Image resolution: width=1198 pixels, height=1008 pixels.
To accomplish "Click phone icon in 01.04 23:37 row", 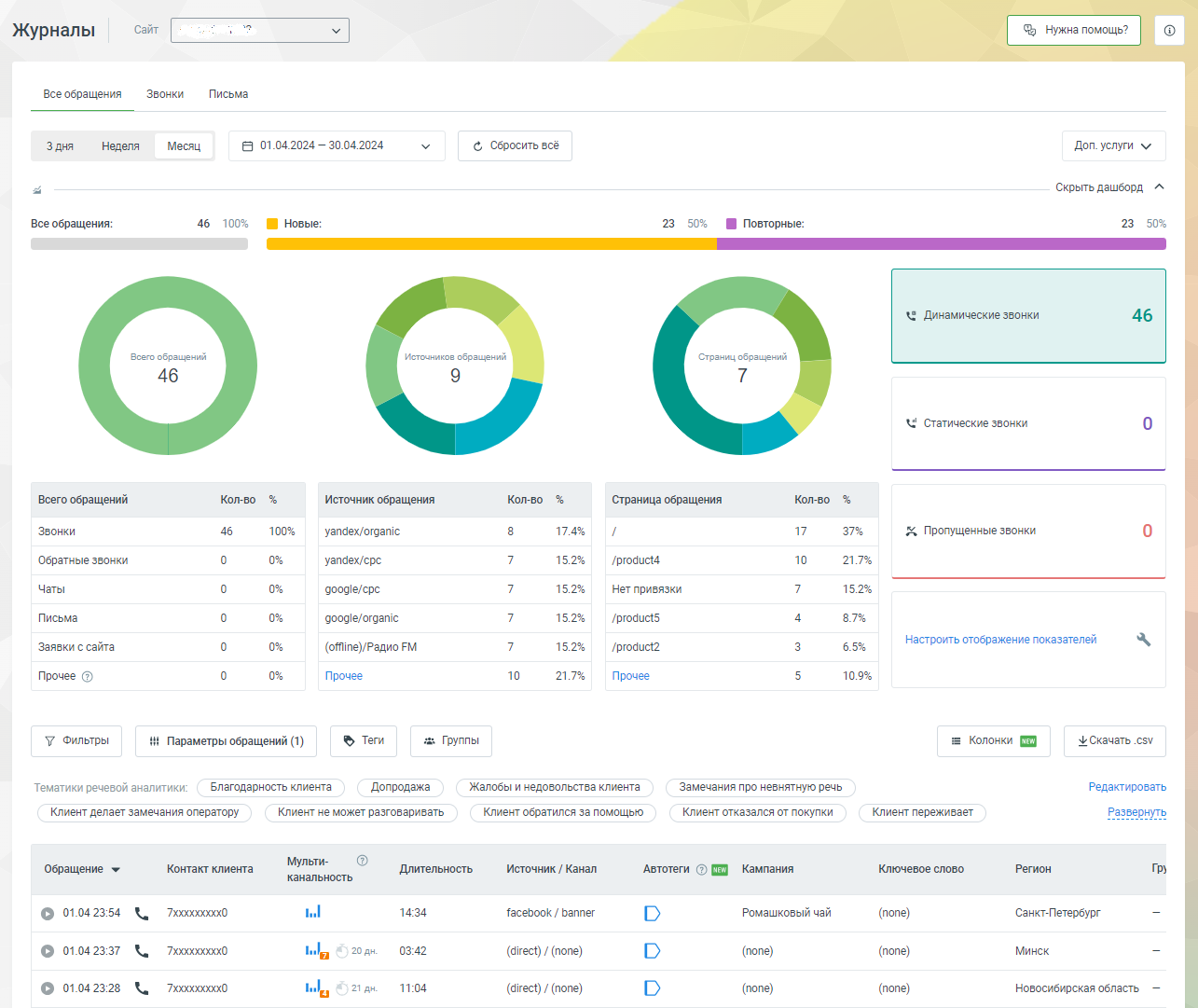I will pyautogui.click(x=142, y=951).
